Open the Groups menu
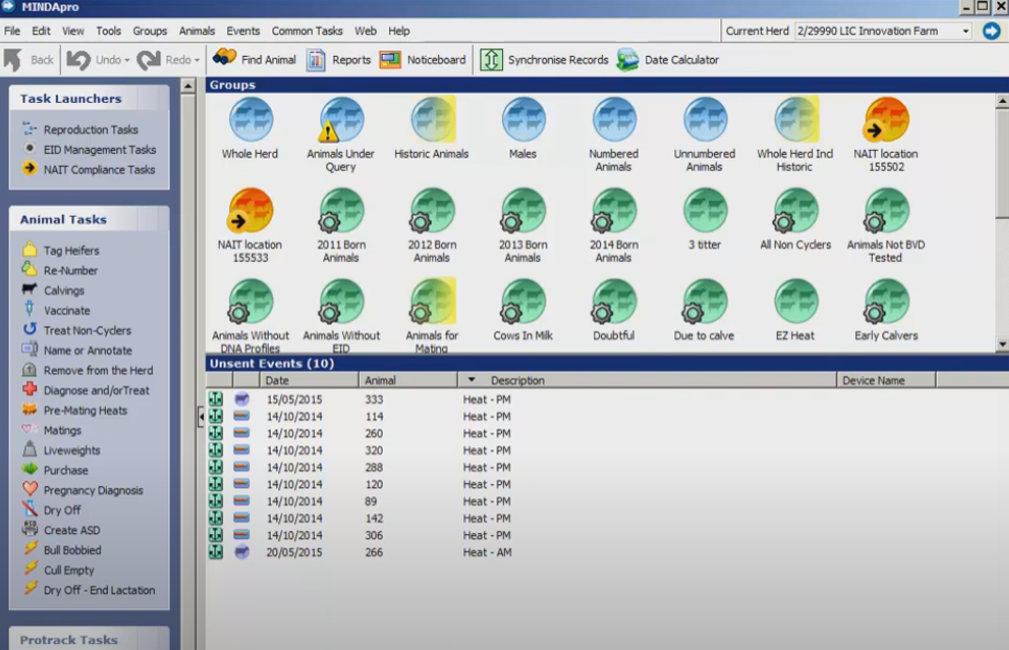This screenshot has width=1009, height=650. point(150,31)
